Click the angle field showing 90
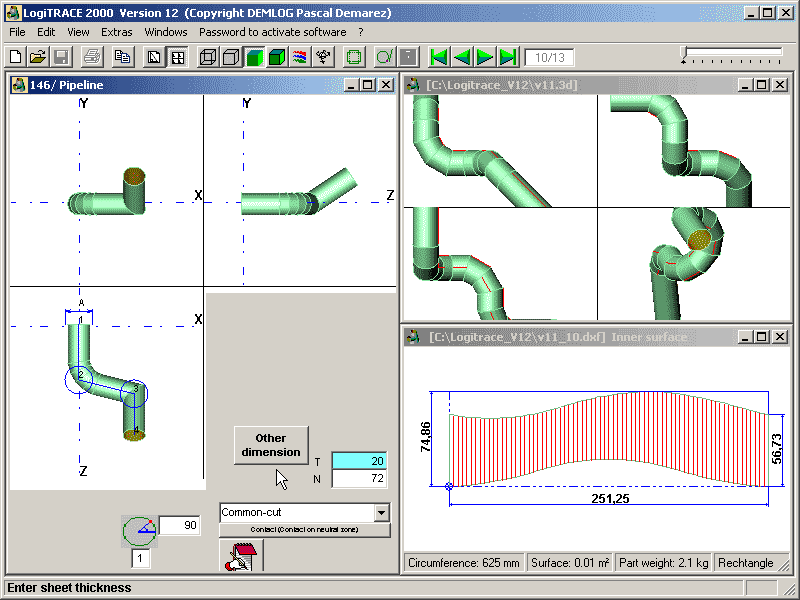This screenshot has height=600, width=800. (x=180, y=526)
